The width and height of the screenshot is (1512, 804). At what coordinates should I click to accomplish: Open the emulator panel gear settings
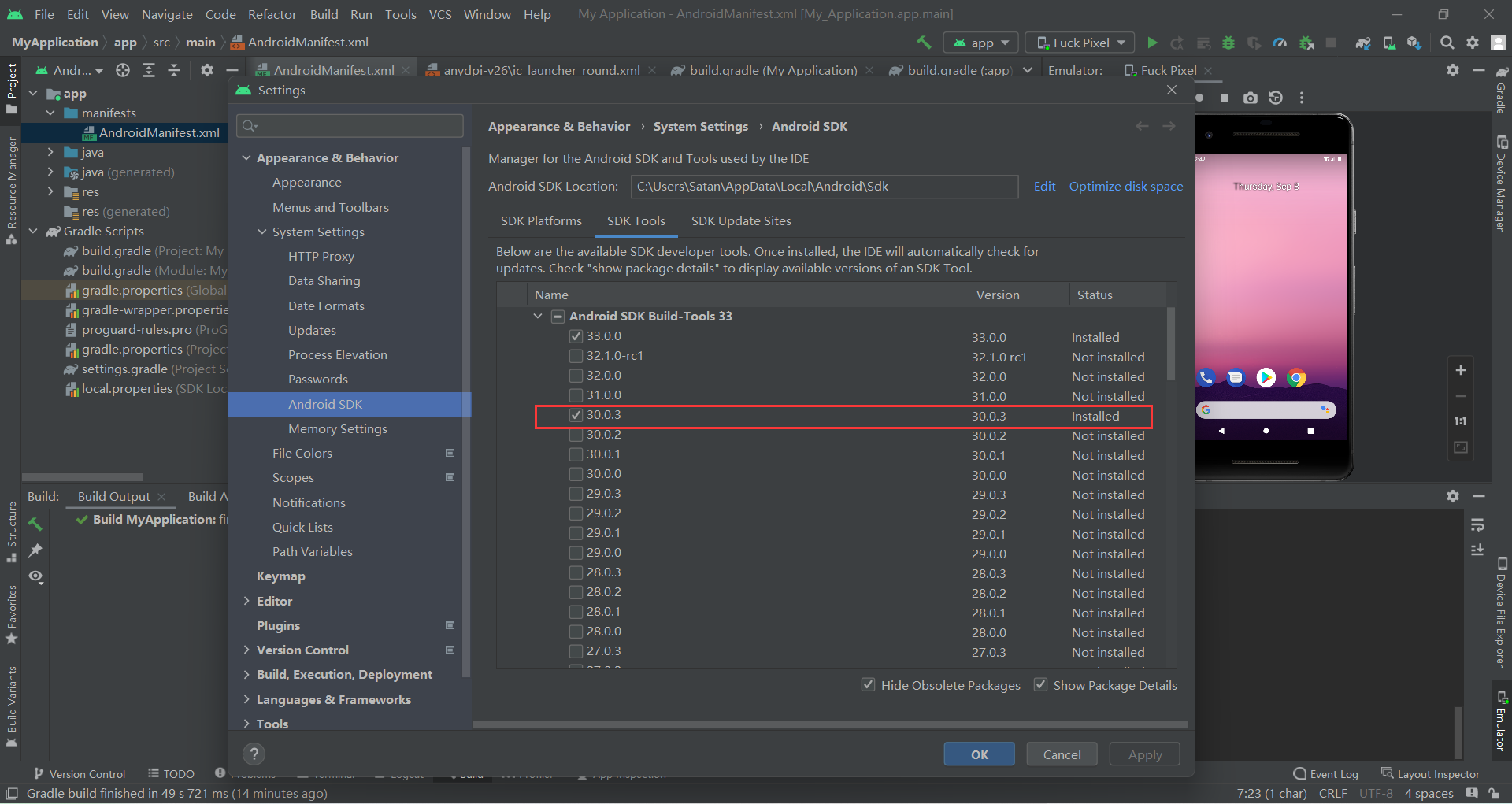pyautogui.click(x=1453, y=496)
